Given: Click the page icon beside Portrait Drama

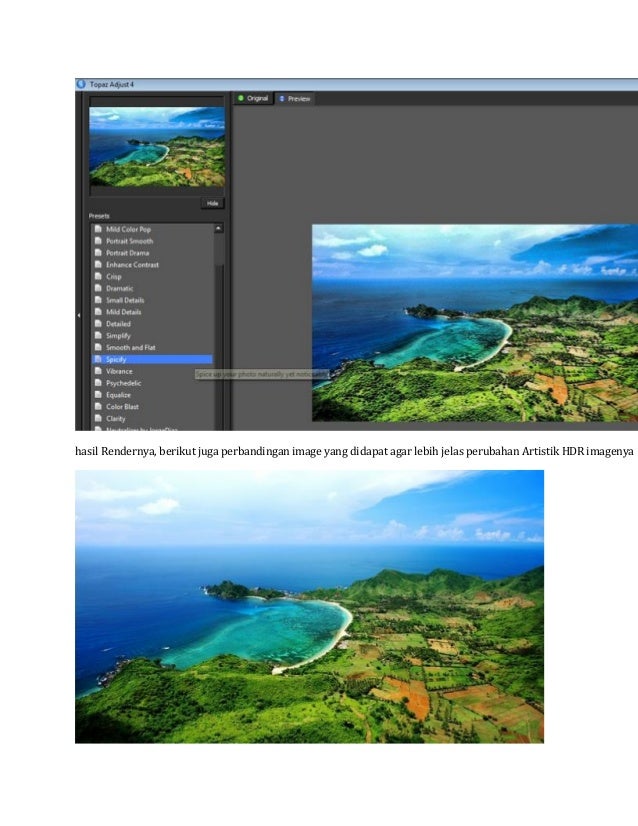Looking at the screenshot, I should pos(98,252).
